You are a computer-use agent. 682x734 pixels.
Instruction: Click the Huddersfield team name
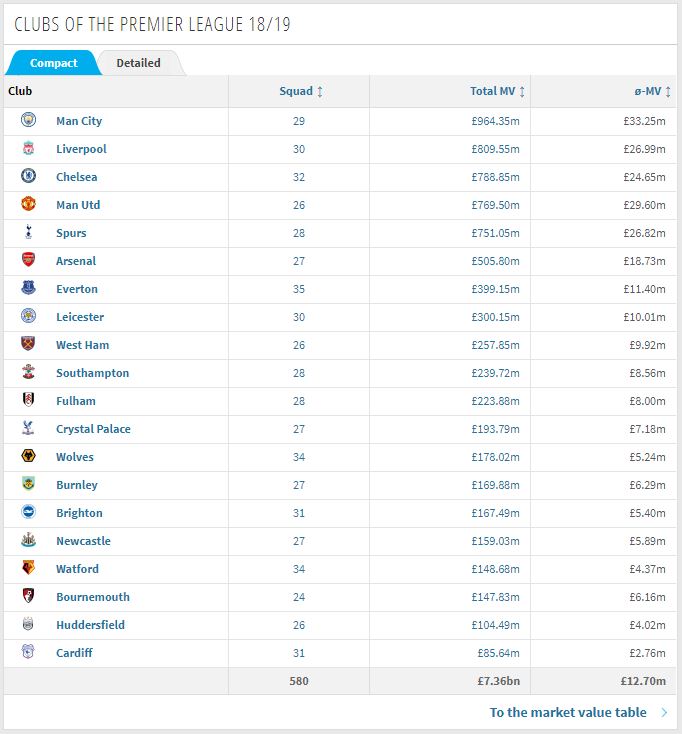click(x=90, y=625)
